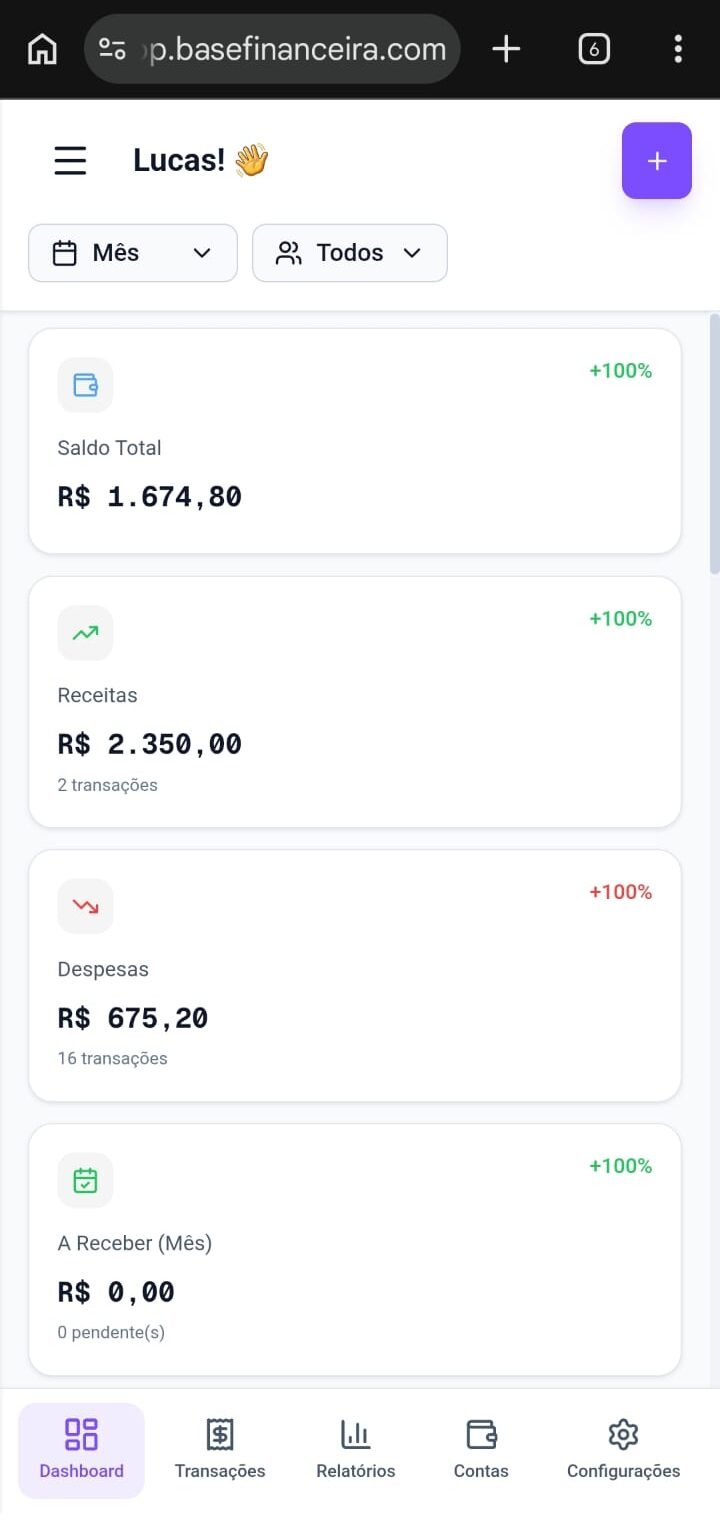Image resolution: width=720 pixels, height=1520 pixels.
Task: Tap the browser home icon
Action: click(42, 48)
